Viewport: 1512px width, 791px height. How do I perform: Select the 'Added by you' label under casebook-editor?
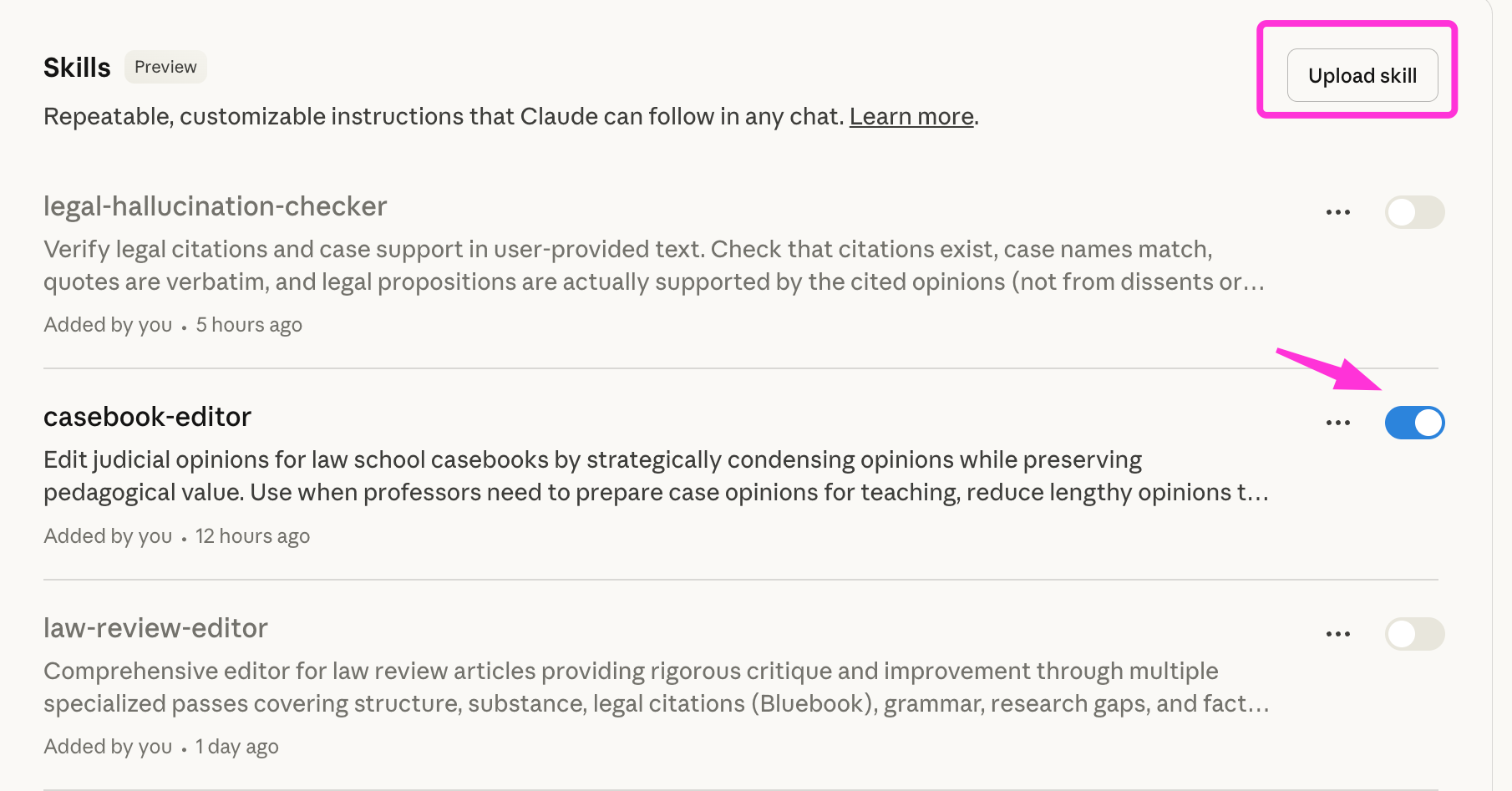108,535
